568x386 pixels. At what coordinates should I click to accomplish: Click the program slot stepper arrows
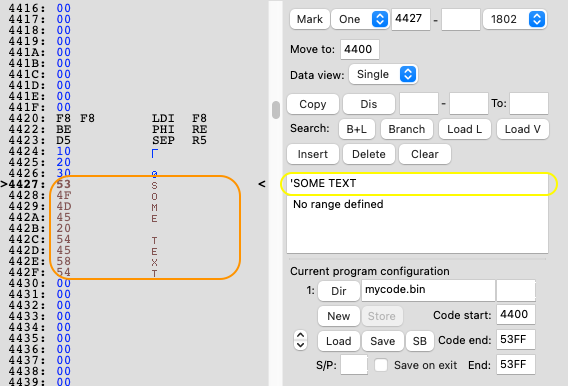301,340
